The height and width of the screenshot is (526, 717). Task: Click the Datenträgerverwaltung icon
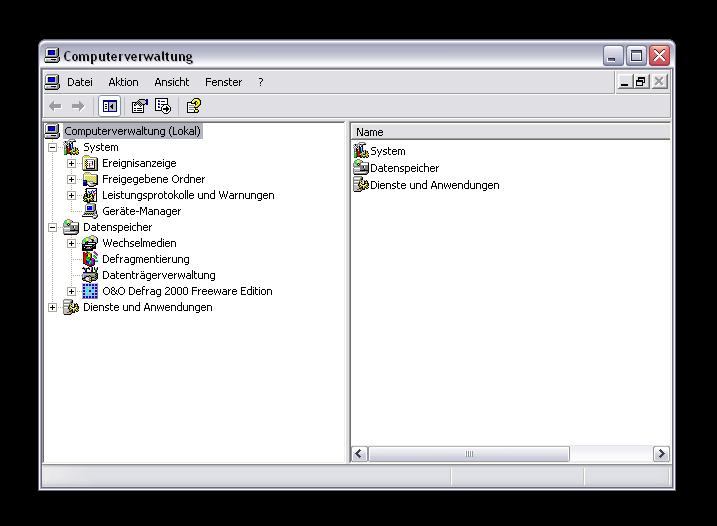90,275
